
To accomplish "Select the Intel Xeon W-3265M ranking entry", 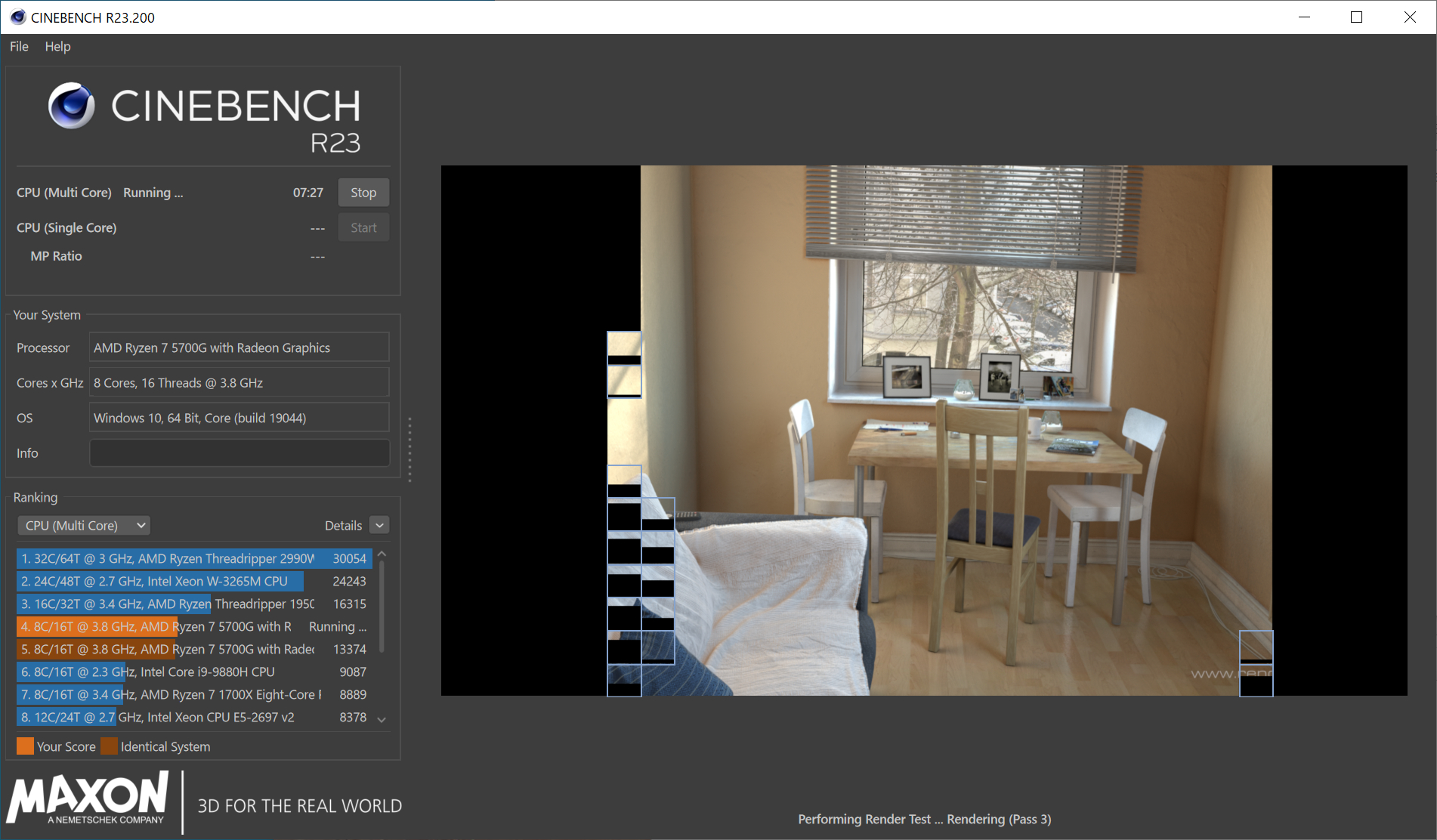I will [194, 581].
